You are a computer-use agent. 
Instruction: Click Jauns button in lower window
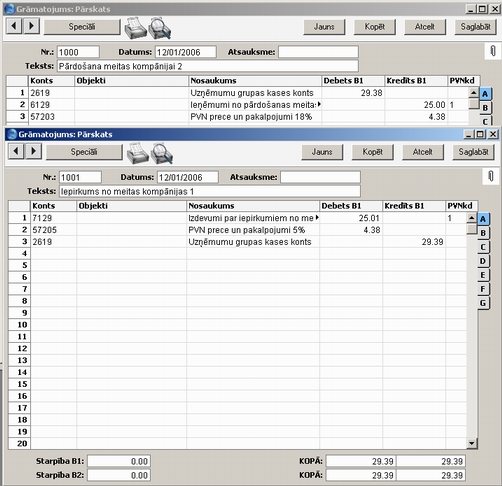[x=322, y=152]
